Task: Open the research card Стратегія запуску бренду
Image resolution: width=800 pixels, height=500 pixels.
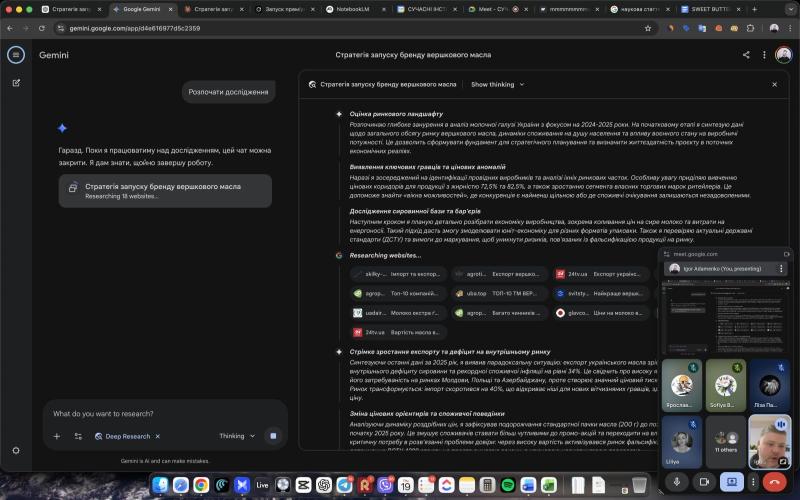Action: (164, 190)
